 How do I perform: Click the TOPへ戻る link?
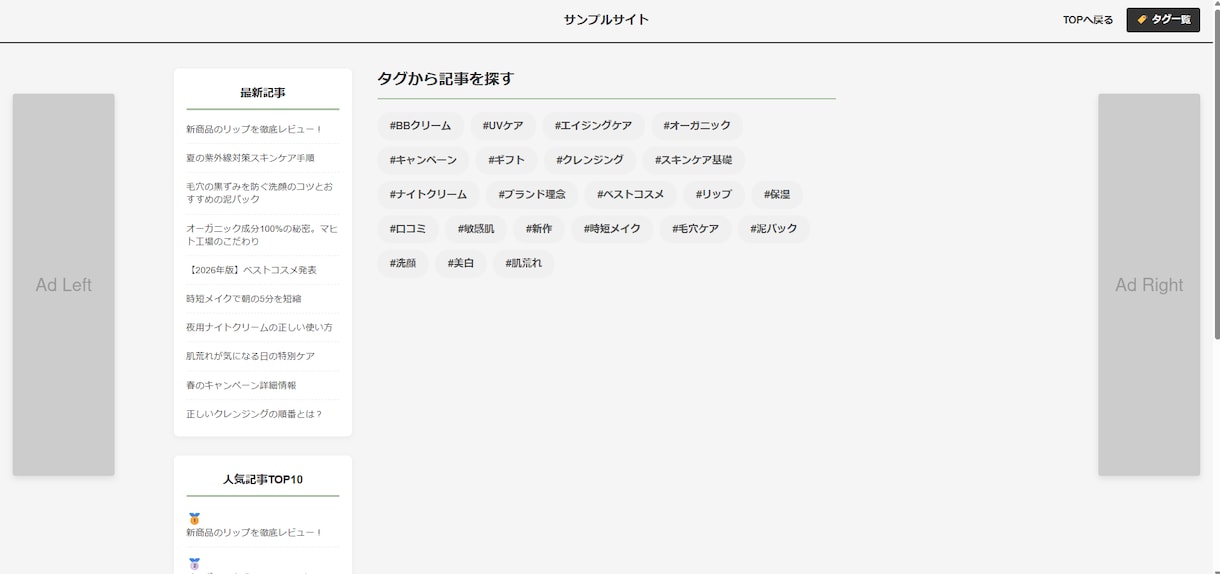[x=1088, y=20]
